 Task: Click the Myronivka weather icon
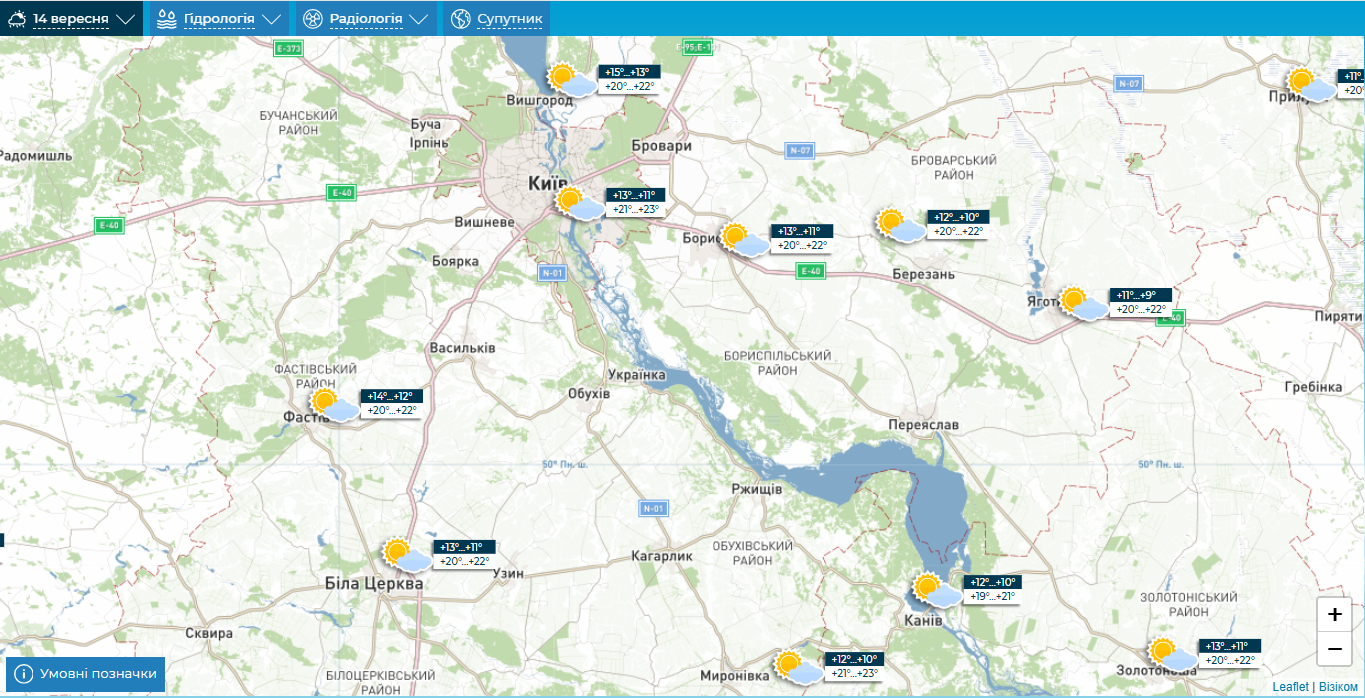pos(798,666)
